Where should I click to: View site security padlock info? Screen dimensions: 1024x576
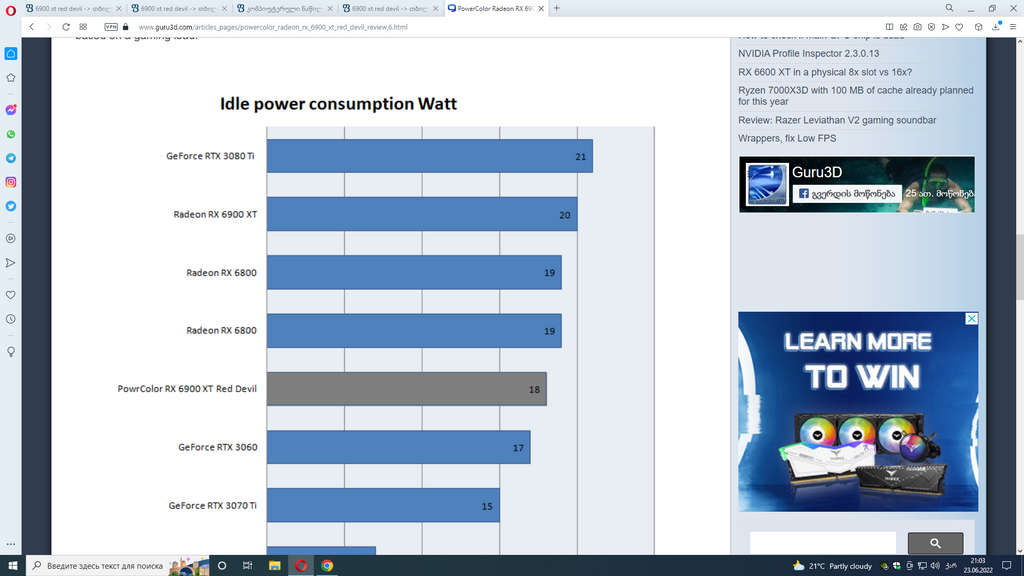[x=126, y=27]
